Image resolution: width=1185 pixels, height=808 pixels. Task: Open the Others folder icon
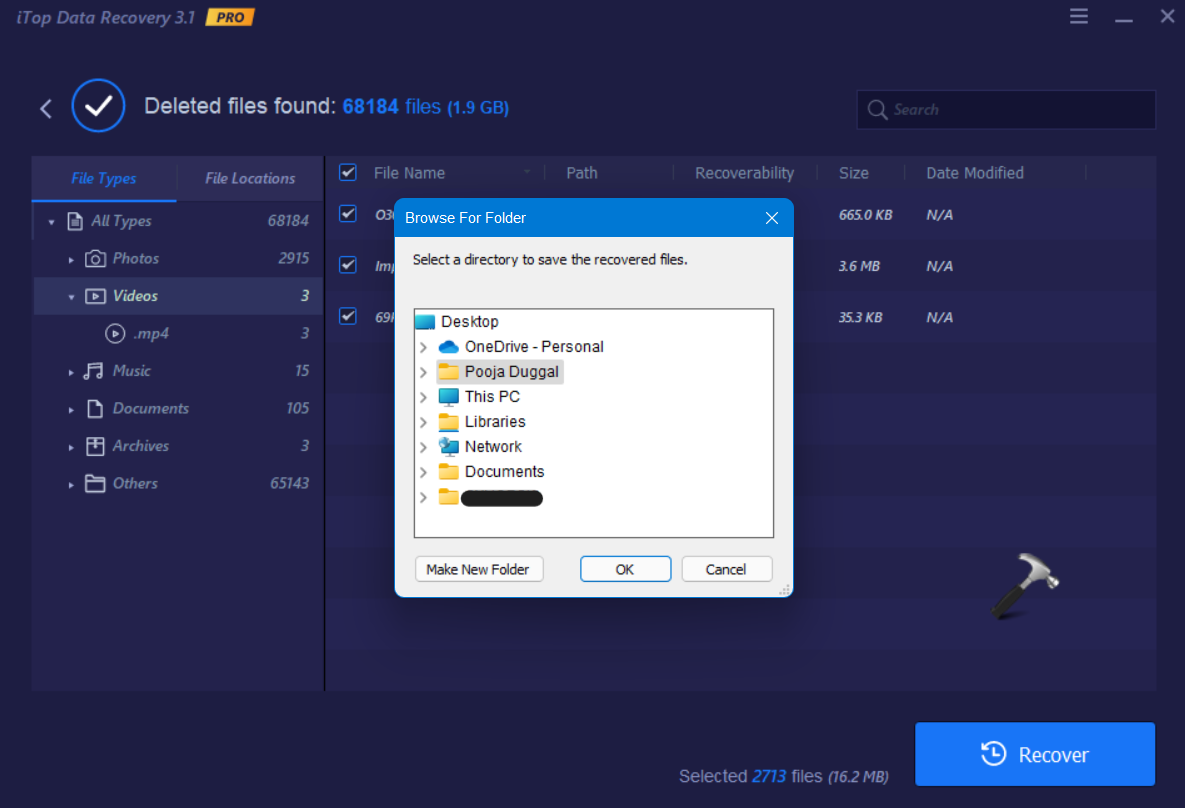pos(95,483)
